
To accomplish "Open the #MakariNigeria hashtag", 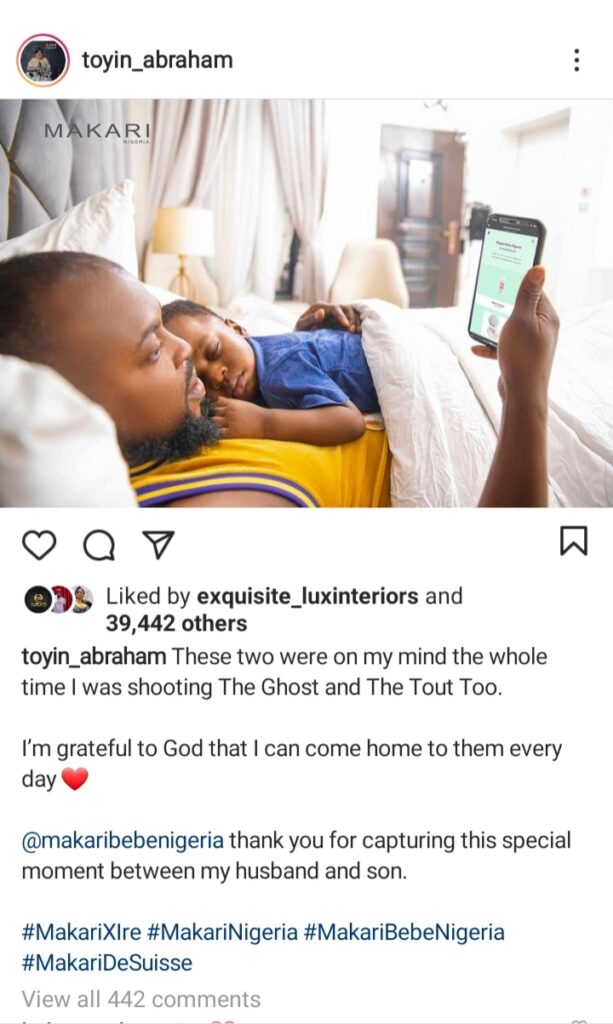I will [x=223, y=932].
